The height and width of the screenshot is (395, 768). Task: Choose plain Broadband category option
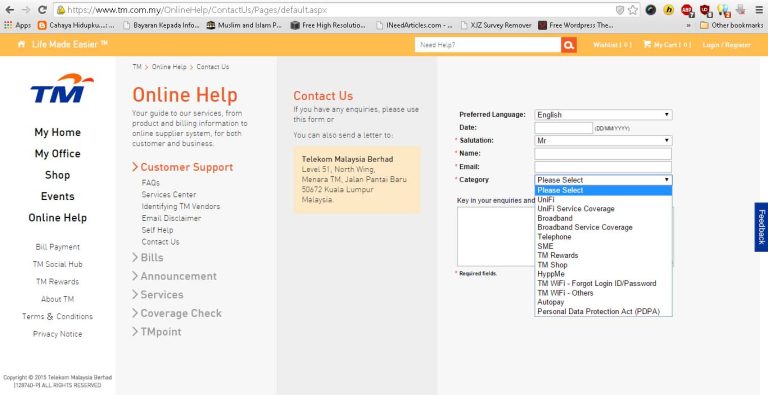click(x=603, y=218)
